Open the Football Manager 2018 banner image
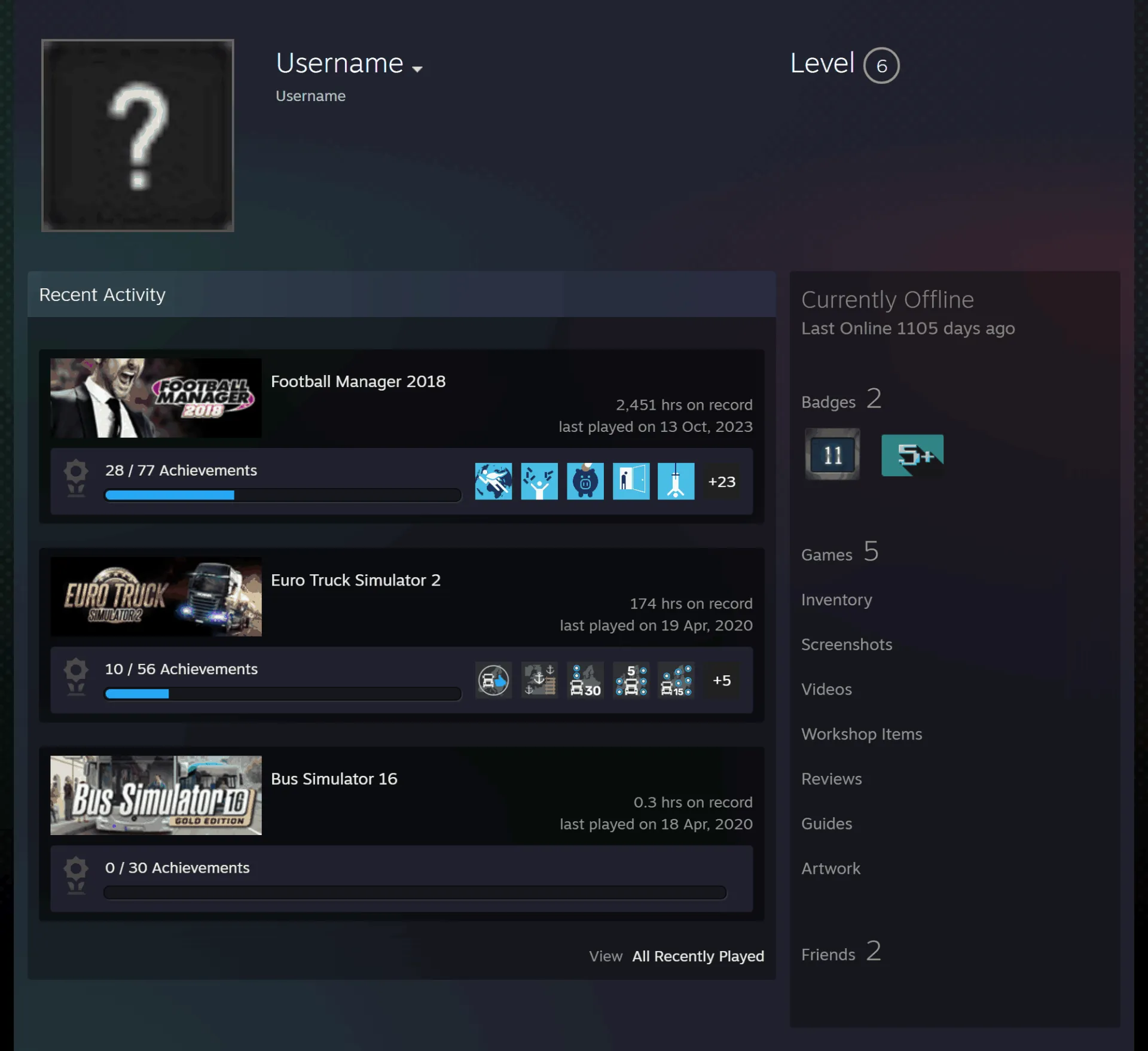The image size is (1148, 1051). pos(156,398)
